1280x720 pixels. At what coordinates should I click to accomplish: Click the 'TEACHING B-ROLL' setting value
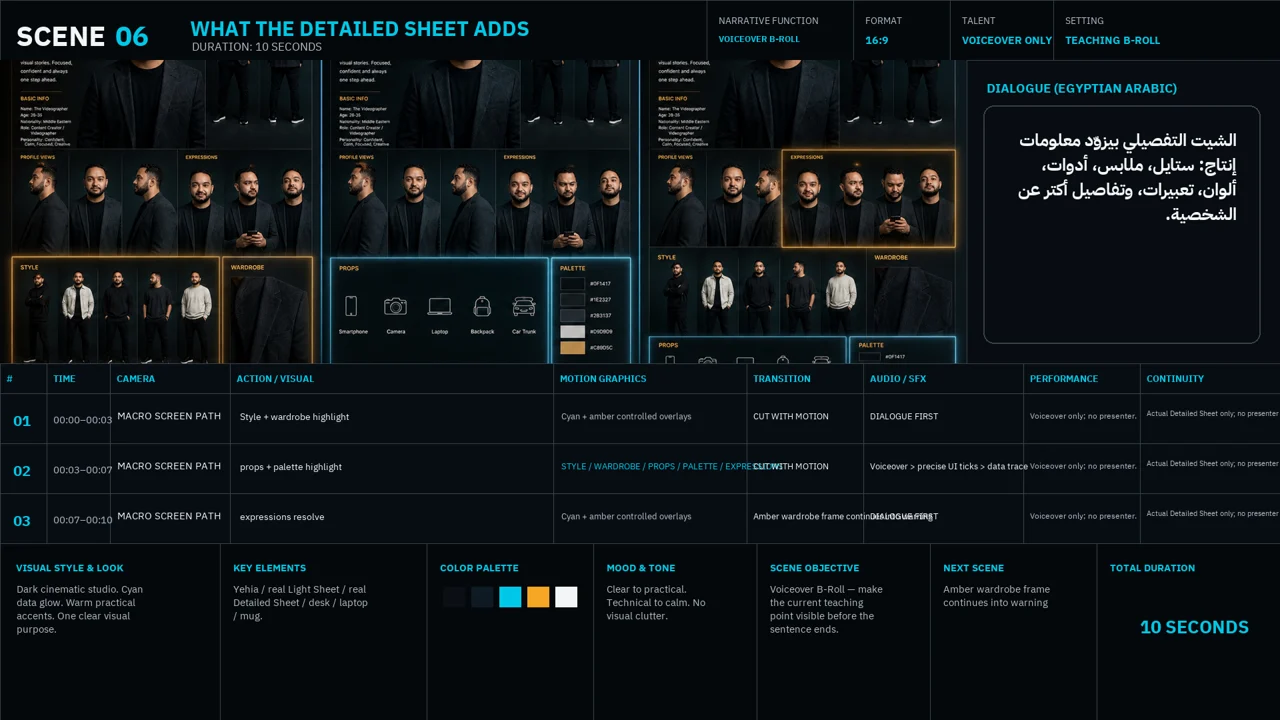pos(1112,40)
